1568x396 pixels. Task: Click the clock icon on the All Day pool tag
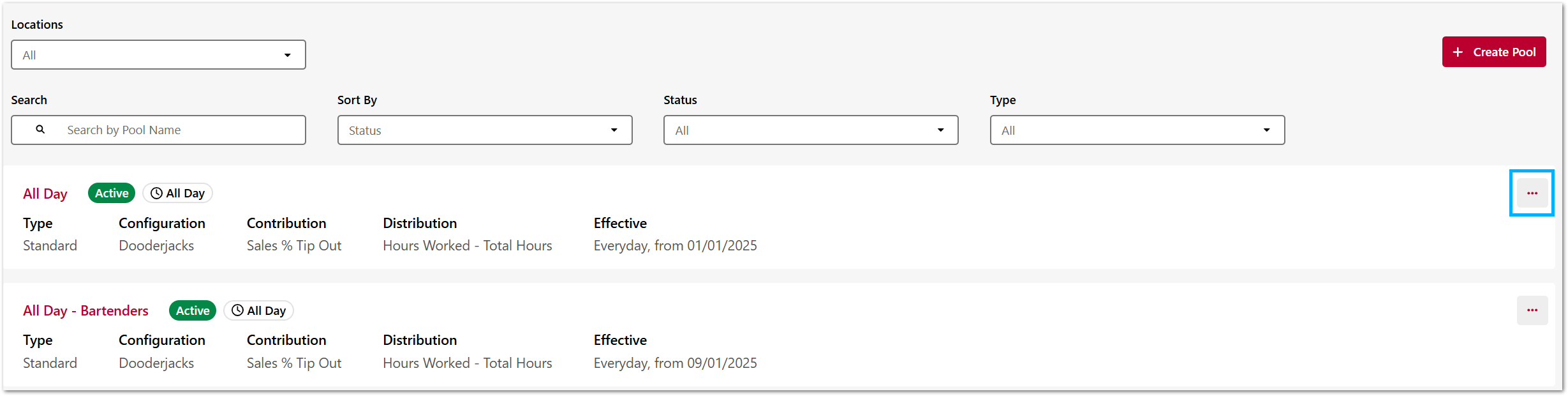point(156,194)
